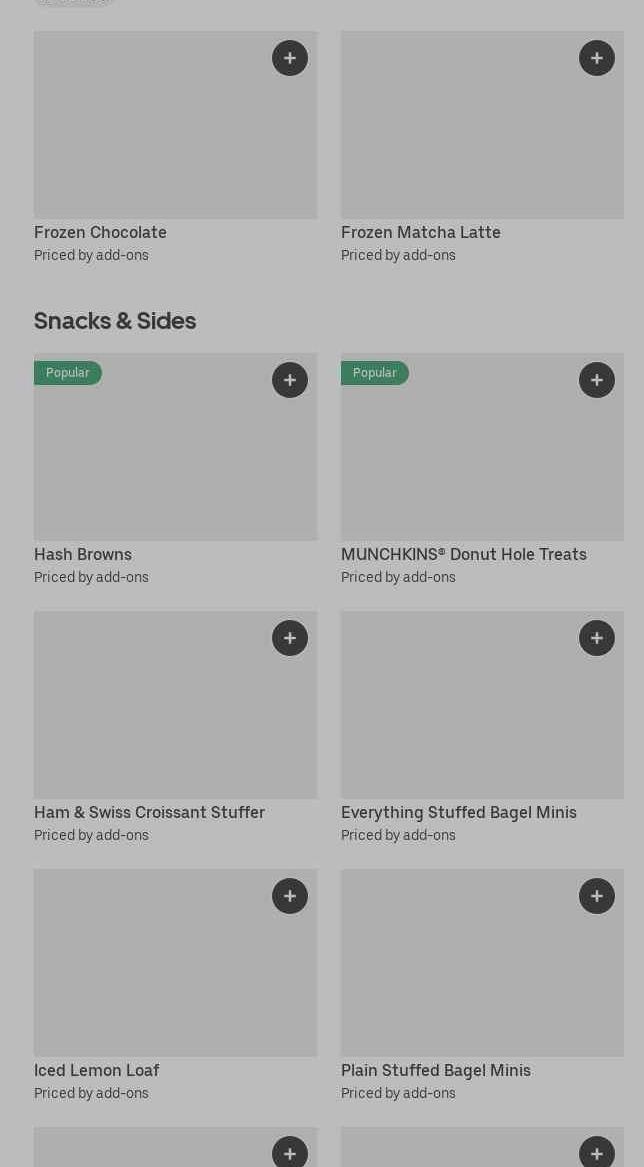
Task: Click the Hash Browns item name
Action: [83, 554]
